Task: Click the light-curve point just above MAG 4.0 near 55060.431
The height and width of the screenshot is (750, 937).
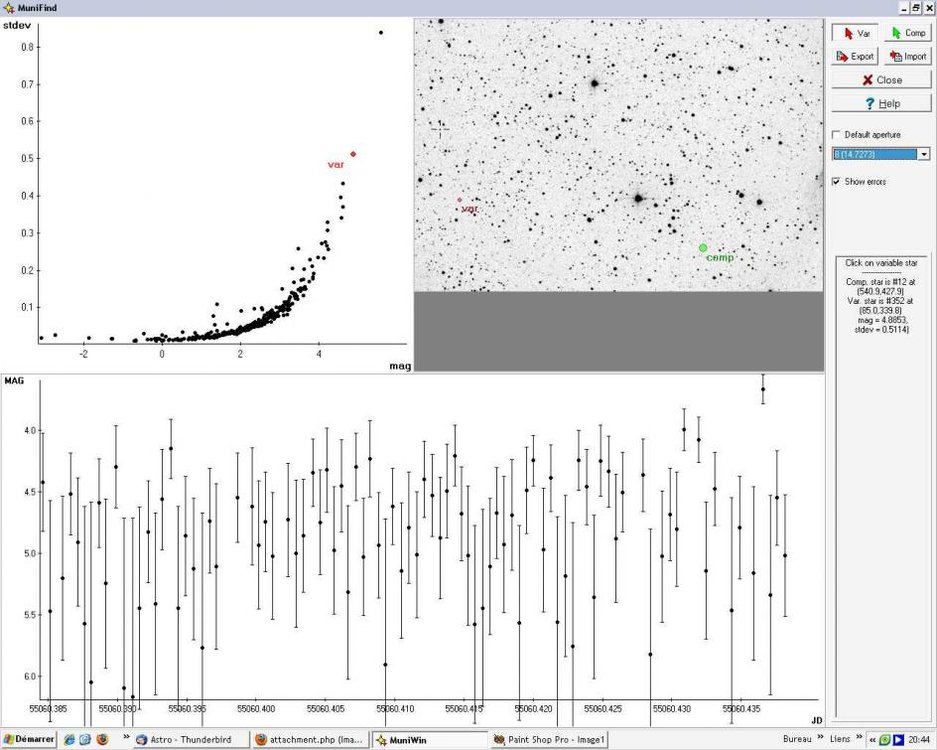Action: click(x=684, y=430)
